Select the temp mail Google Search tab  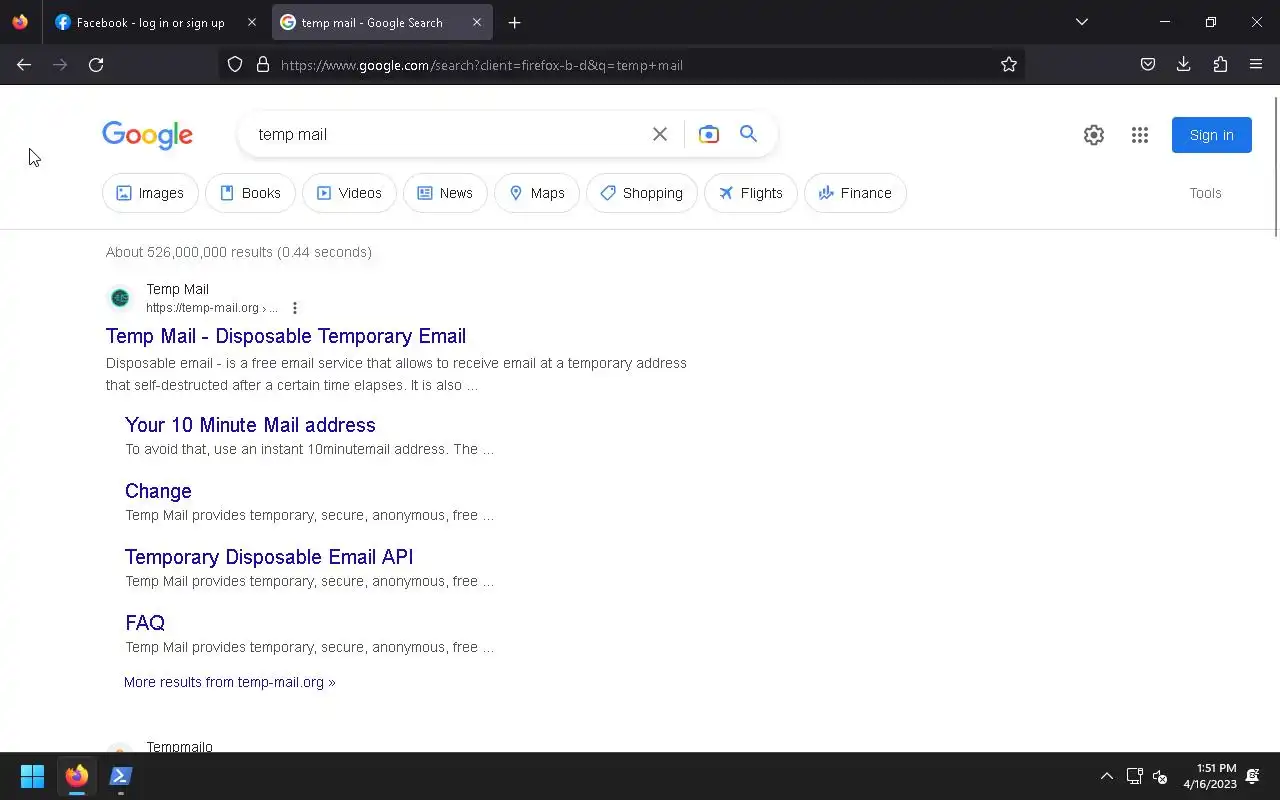[381, 22]
